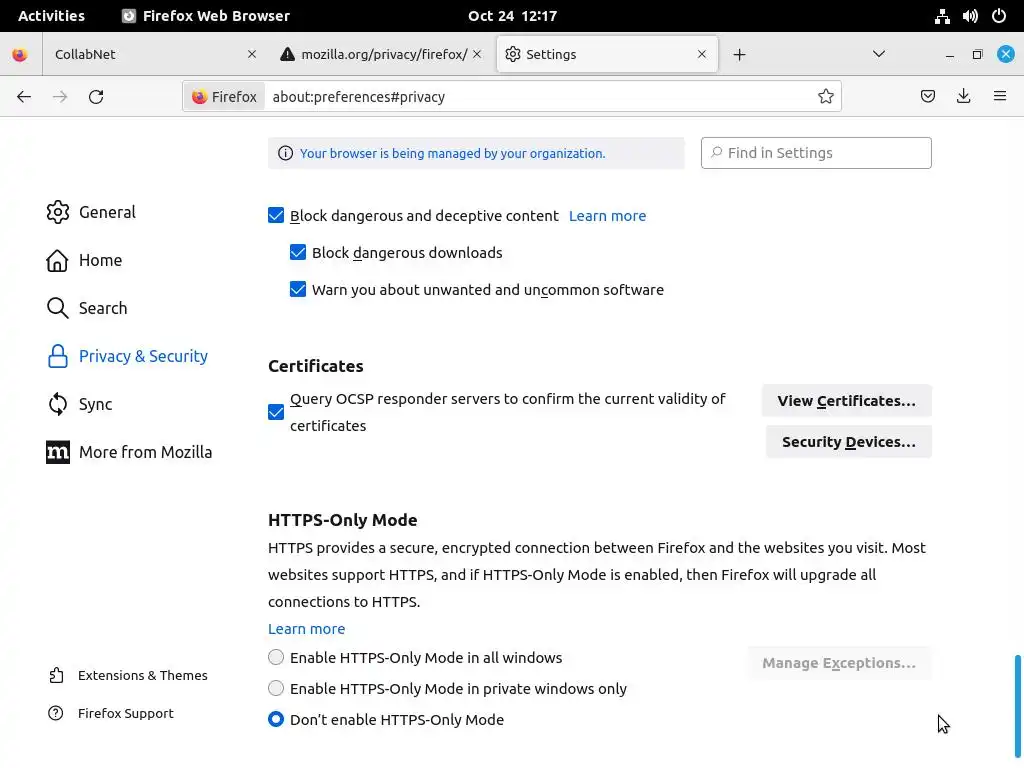Click the Ubuntu volume icon in system tray
This screenshot has width=1024, height=768.
(970, 16)
